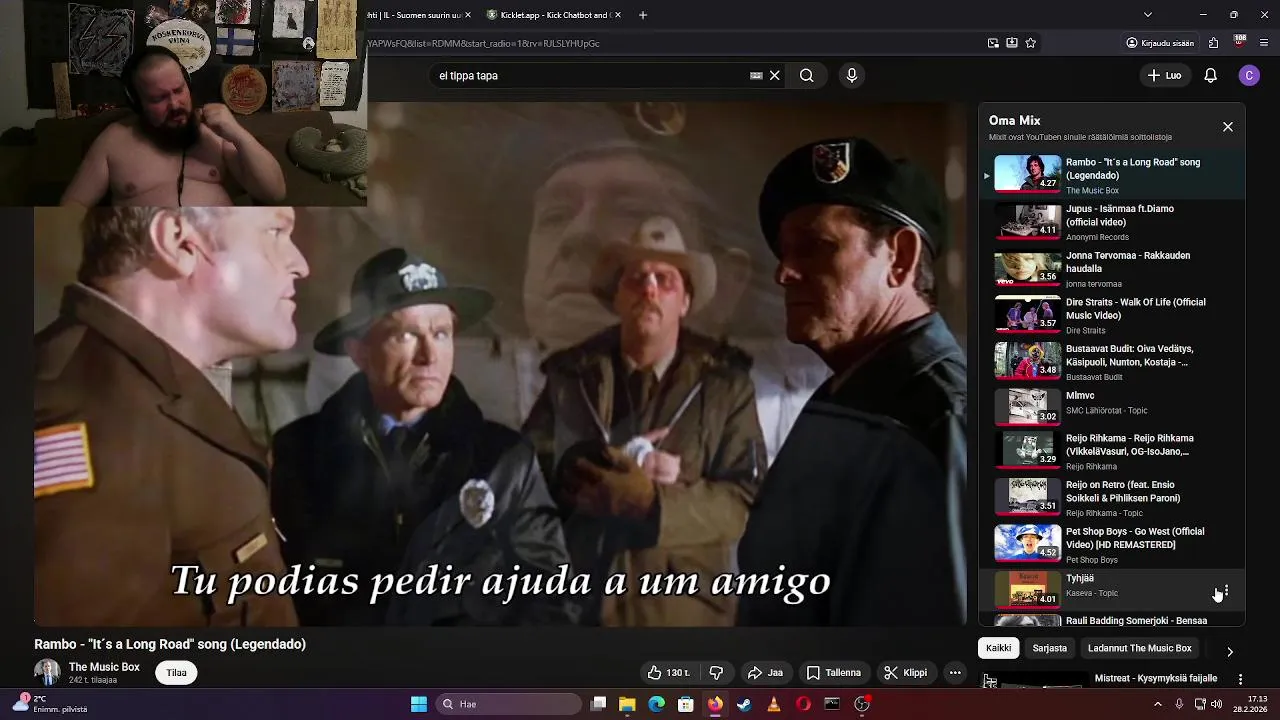Open the ad blocker extension showing 108
The width and height of the screenshot is (1280, 720).
point(1239,42)
